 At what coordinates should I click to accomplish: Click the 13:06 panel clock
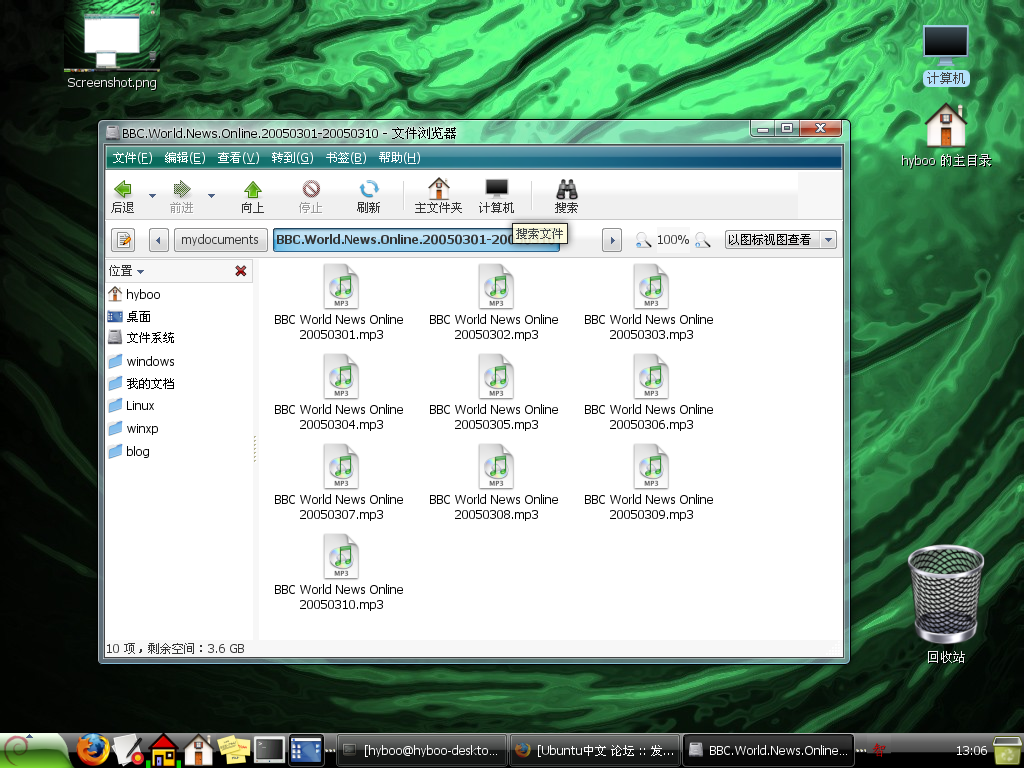tap(971, 750)
